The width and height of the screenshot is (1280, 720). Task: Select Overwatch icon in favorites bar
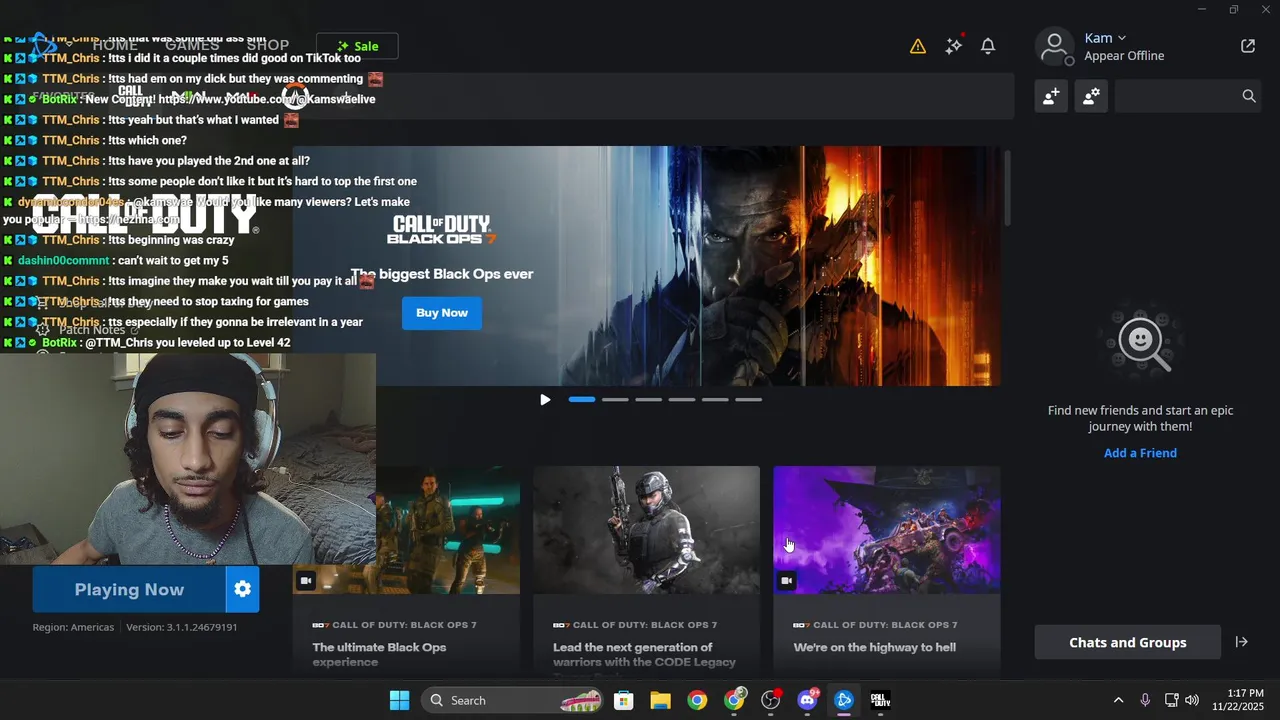[x=295, y=96]
